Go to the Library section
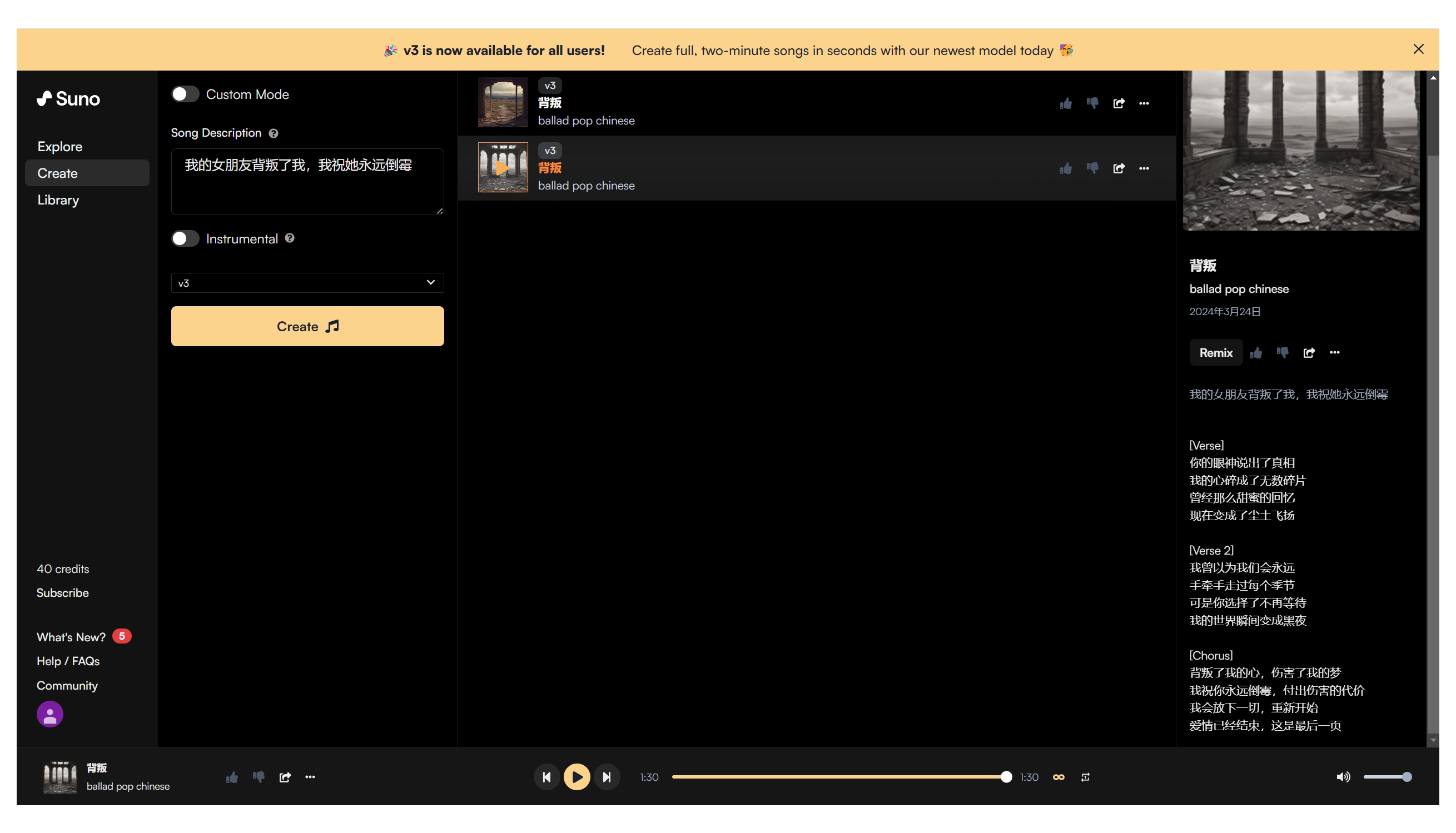Image resolution: width=1456 pixels, height=833 pixels. [58, 199]
